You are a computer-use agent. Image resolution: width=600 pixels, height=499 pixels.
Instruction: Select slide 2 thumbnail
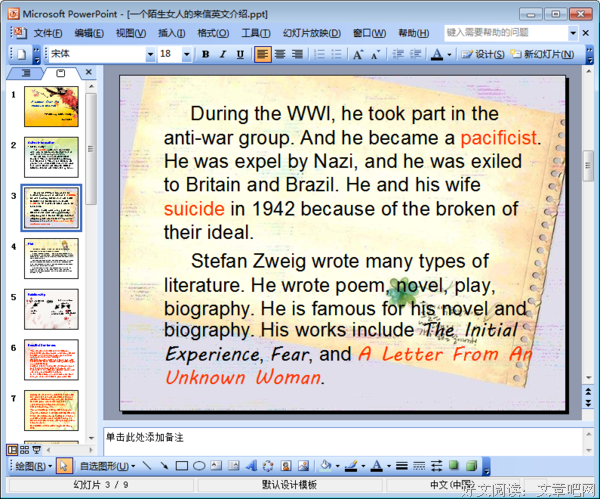click(51, 157)
